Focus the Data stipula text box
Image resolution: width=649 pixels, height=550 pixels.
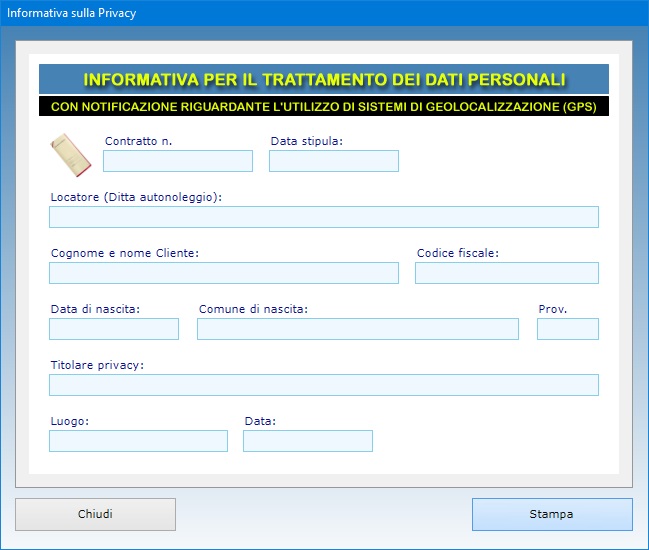pyautogui.click(x=333, y=161)
